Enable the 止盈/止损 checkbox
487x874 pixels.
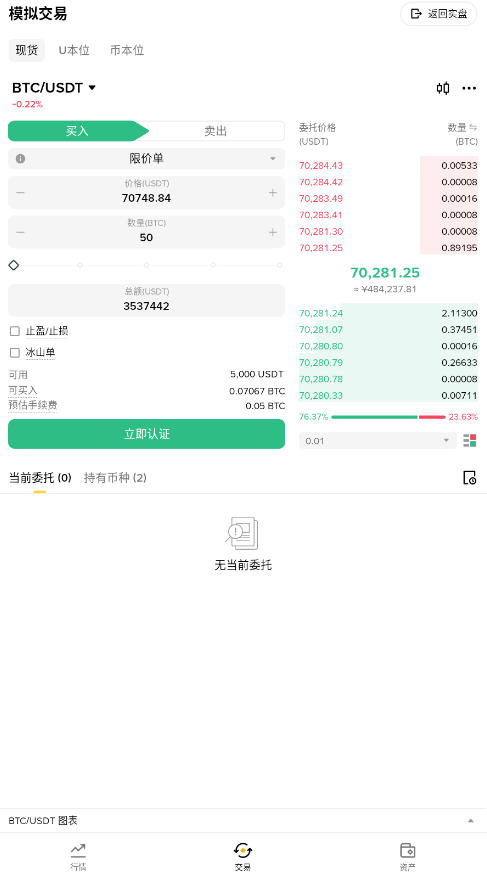pos(15,331)
